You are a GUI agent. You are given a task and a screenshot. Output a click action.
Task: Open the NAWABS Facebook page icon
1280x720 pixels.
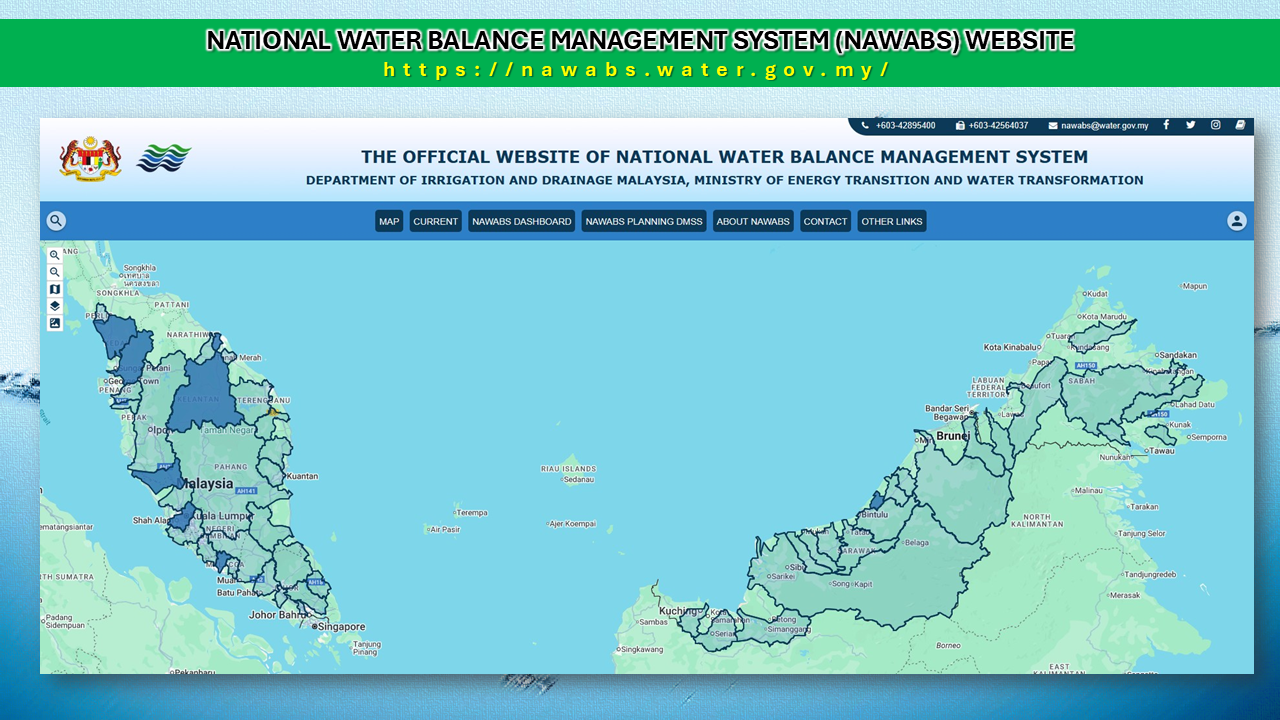click(1166, 125)
